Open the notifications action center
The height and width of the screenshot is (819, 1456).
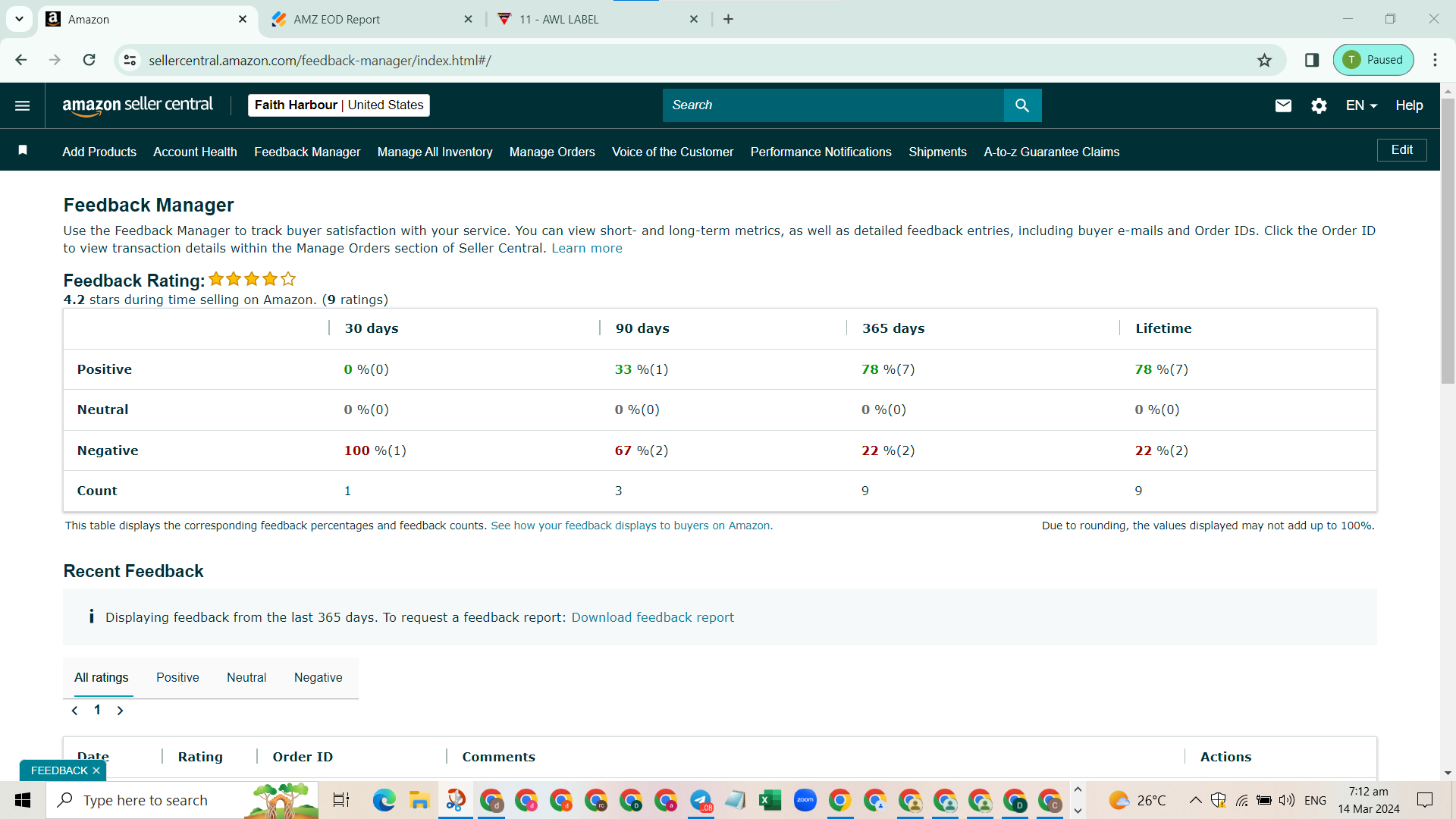[x=1425, y=800]
